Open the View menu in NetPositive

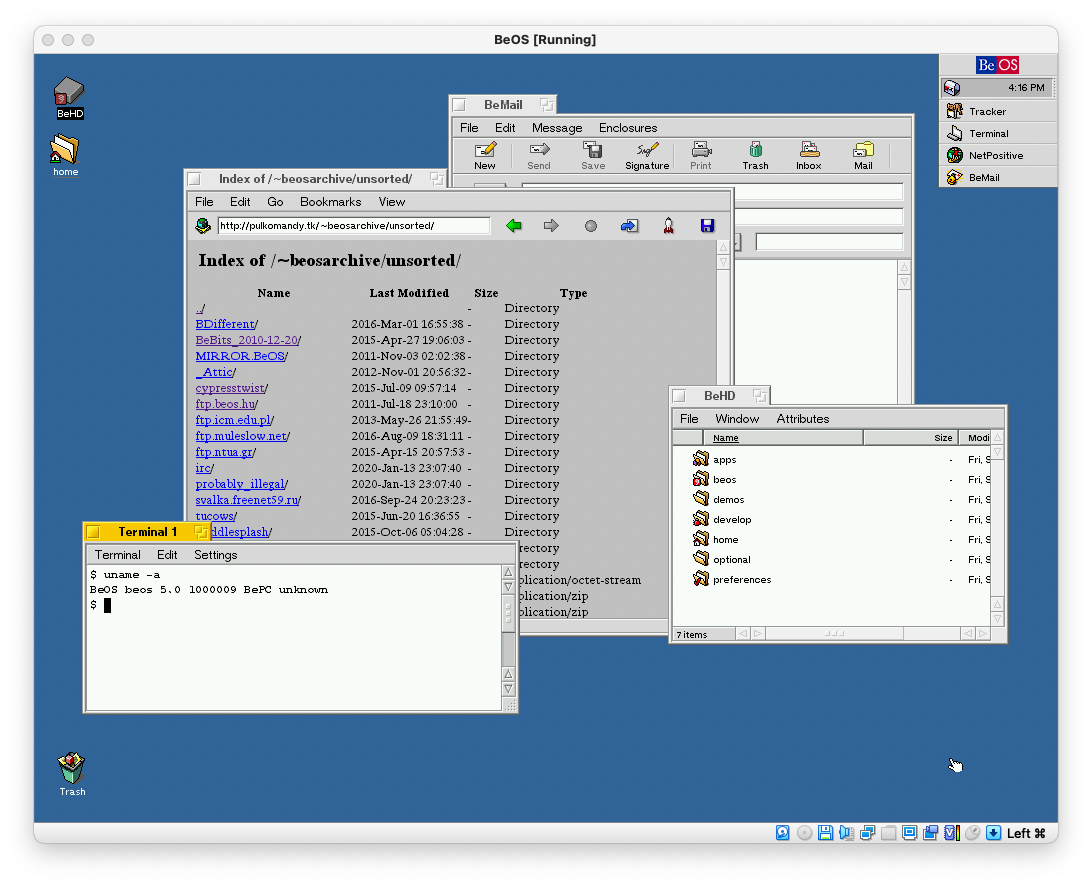[x=391, y=202]
